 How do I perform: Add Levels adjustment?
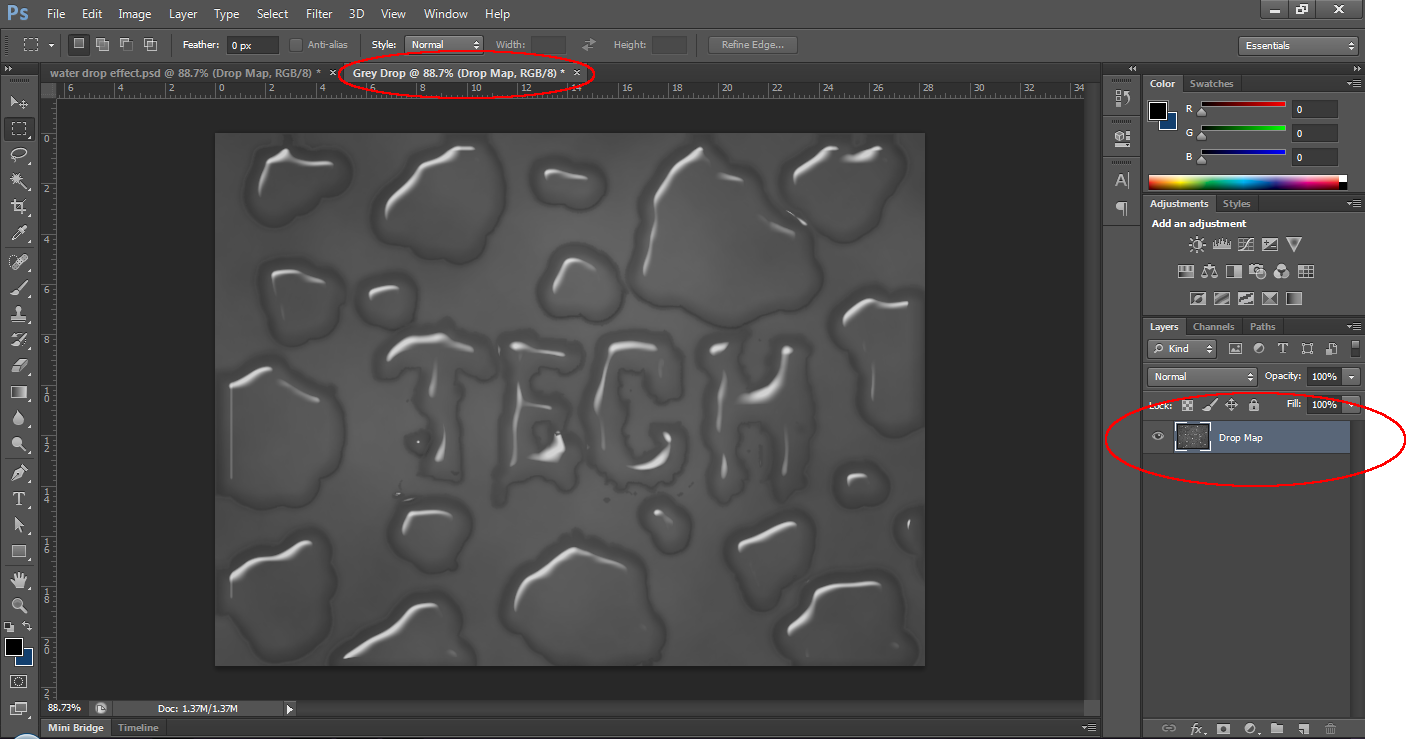1221,244
